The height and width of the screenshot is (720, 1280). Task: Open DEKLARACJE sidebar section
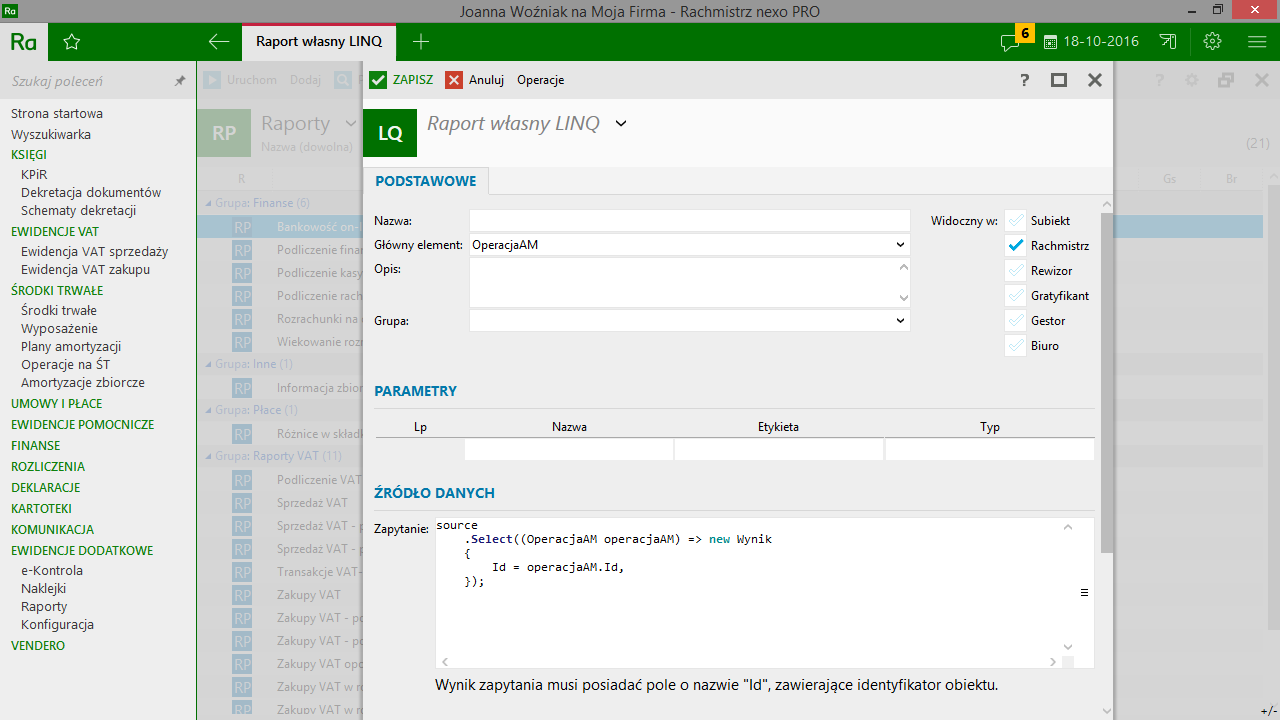pos(46,488)
